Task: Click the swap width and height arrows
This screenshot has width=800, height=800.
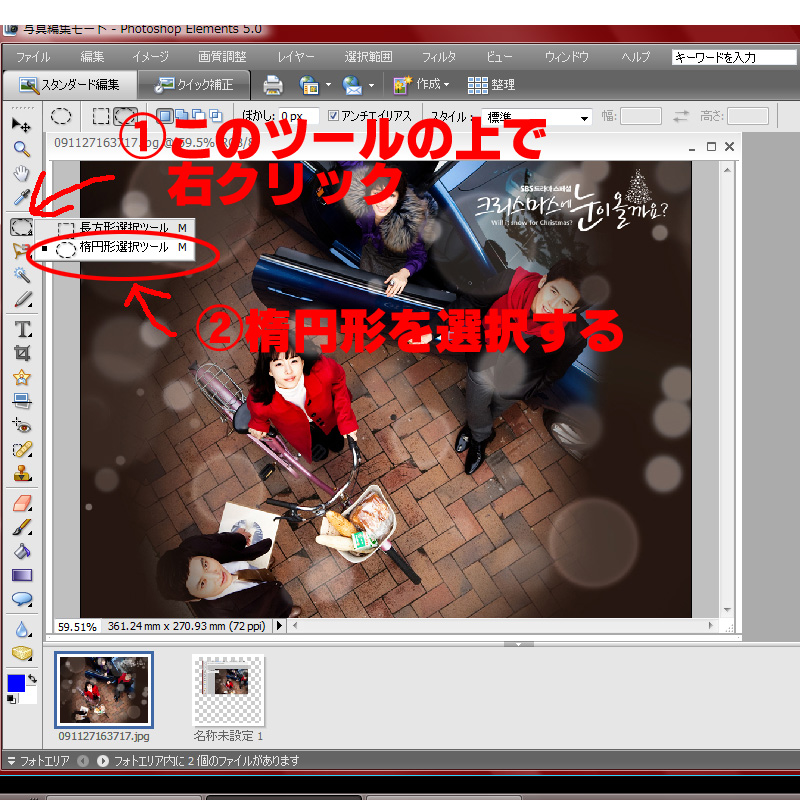Action: tap(681, 116)
